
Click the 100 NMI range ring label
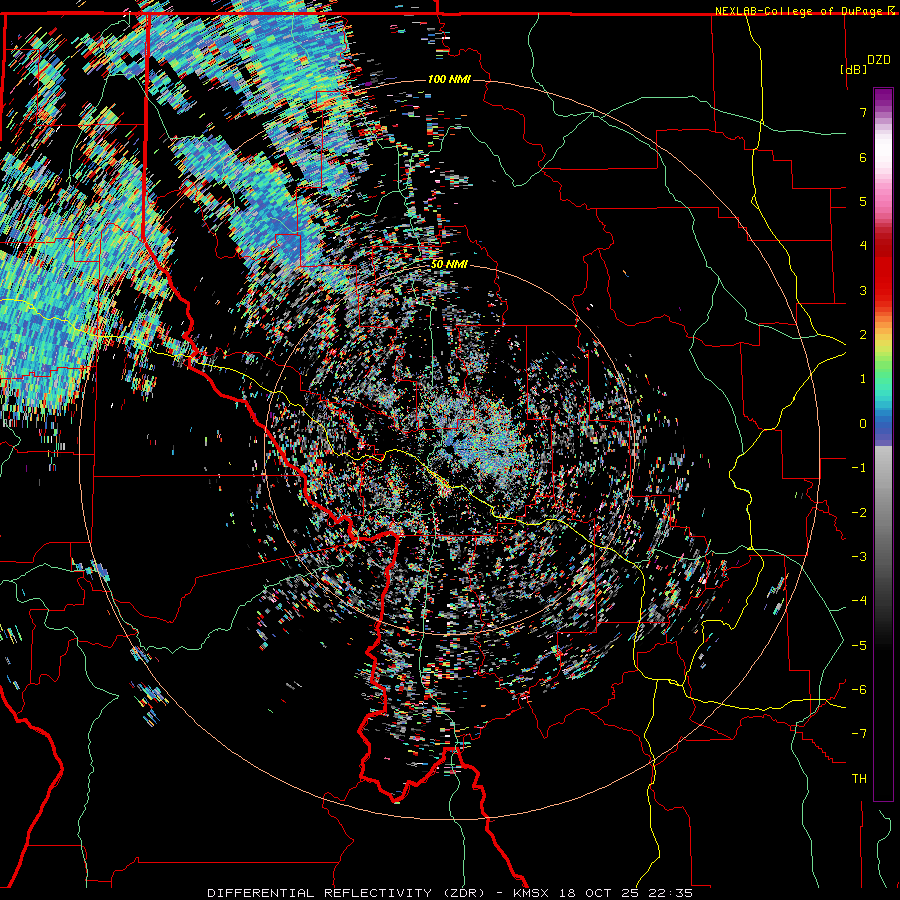click(449, 79)
